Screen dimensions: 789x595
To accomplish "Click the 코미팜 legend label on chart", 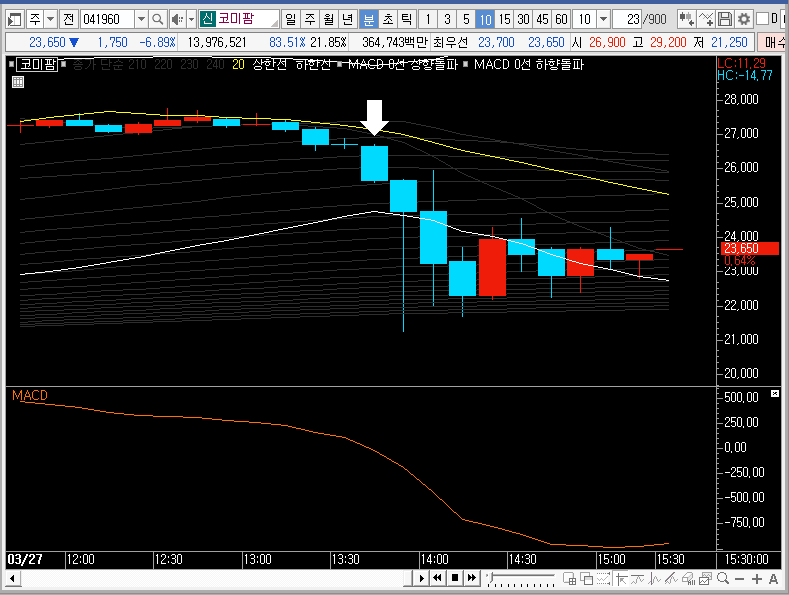I will [38, 64].
